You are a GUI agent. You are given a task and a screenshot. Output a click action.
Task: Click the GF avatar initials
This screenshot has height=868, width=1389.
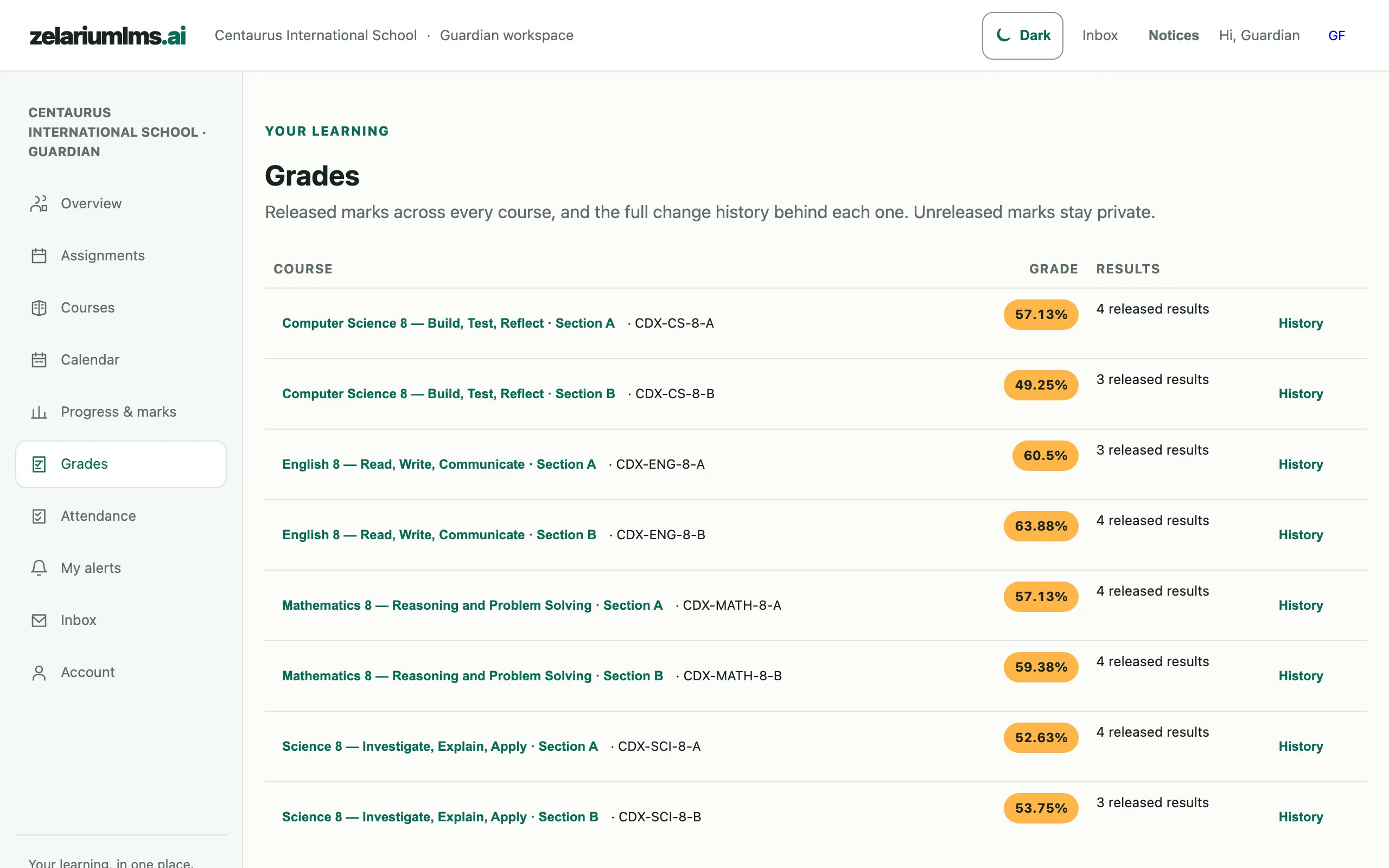tap(1336, 36)
